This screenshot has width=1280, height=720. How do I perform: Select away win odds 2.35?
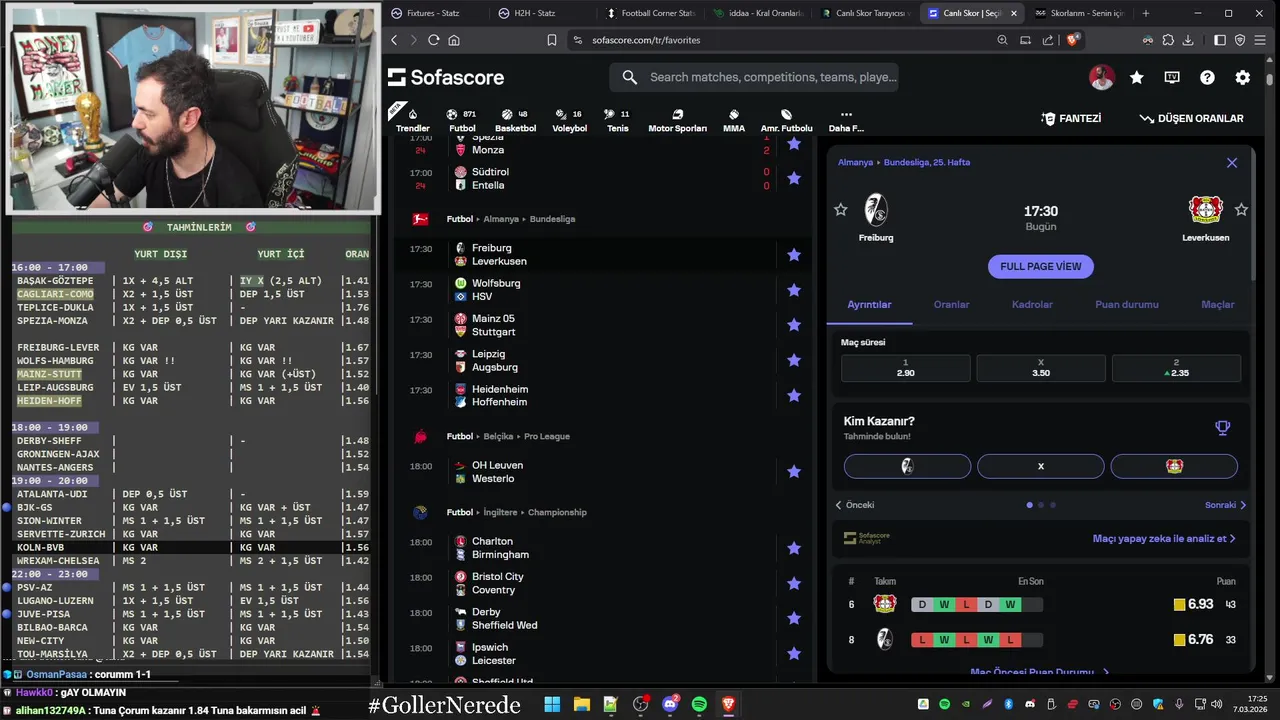[x=1176, y=368]
